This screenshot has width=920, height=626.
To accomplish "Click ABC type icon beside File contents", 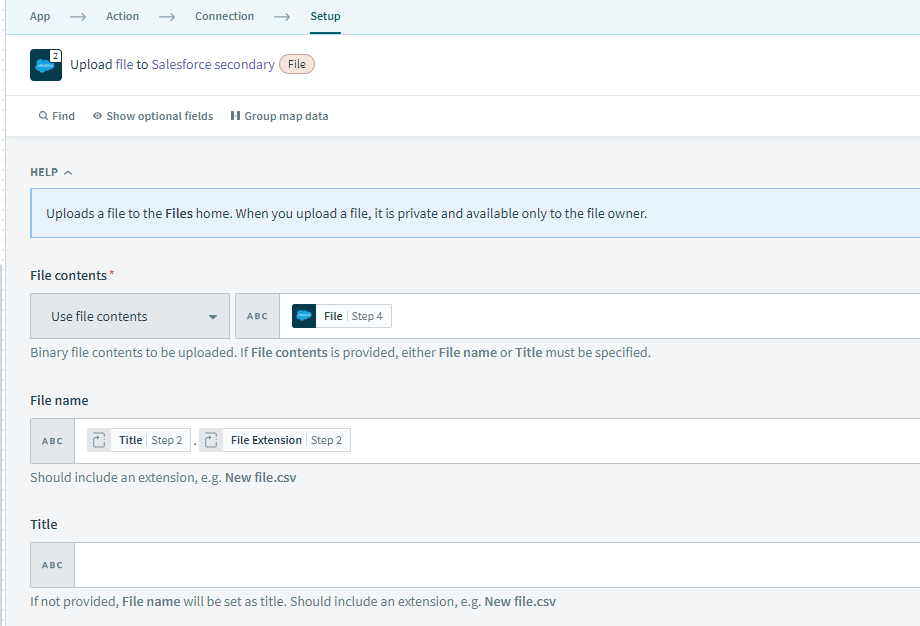I will 257,316.
